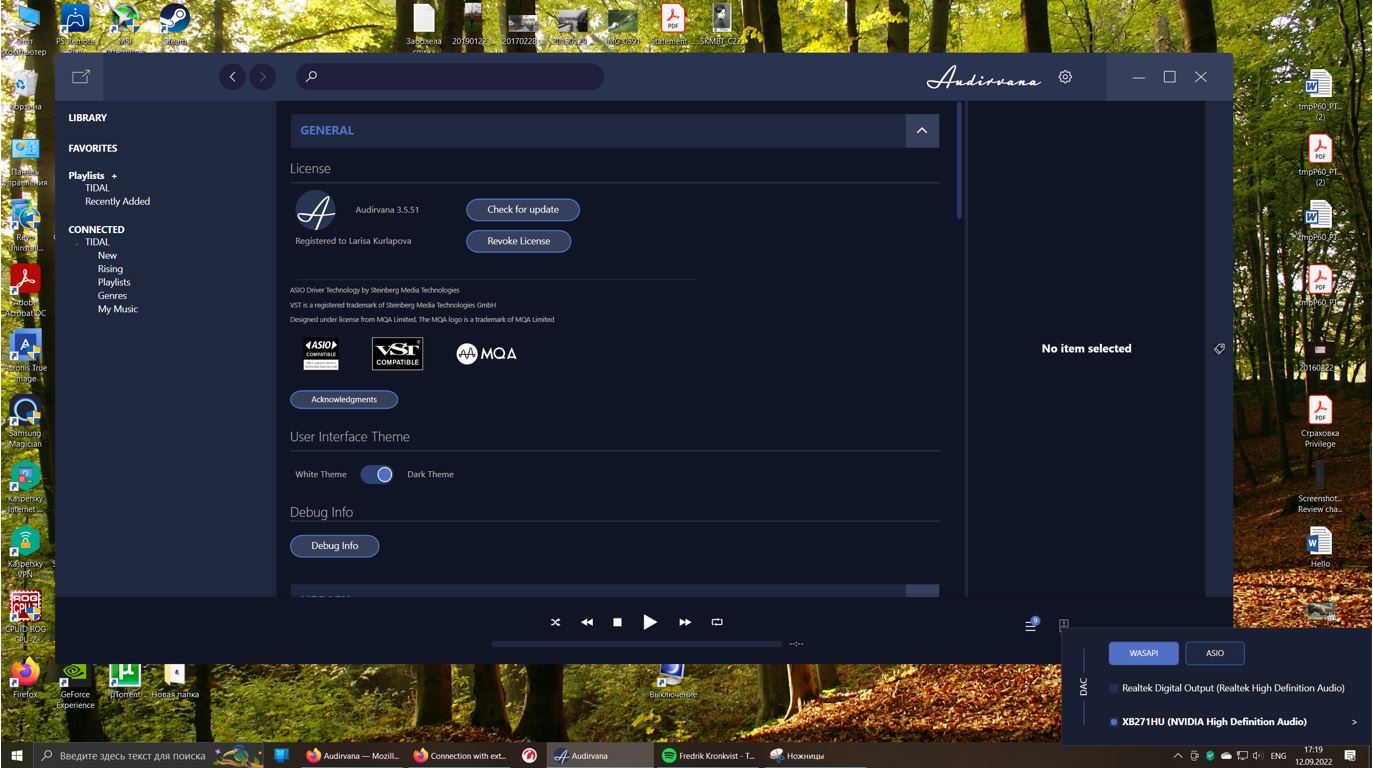Image resolution: width=1373 pixels, height=768 pixels.
Task: Click the search magnifier icon
Action: [311, 77]
